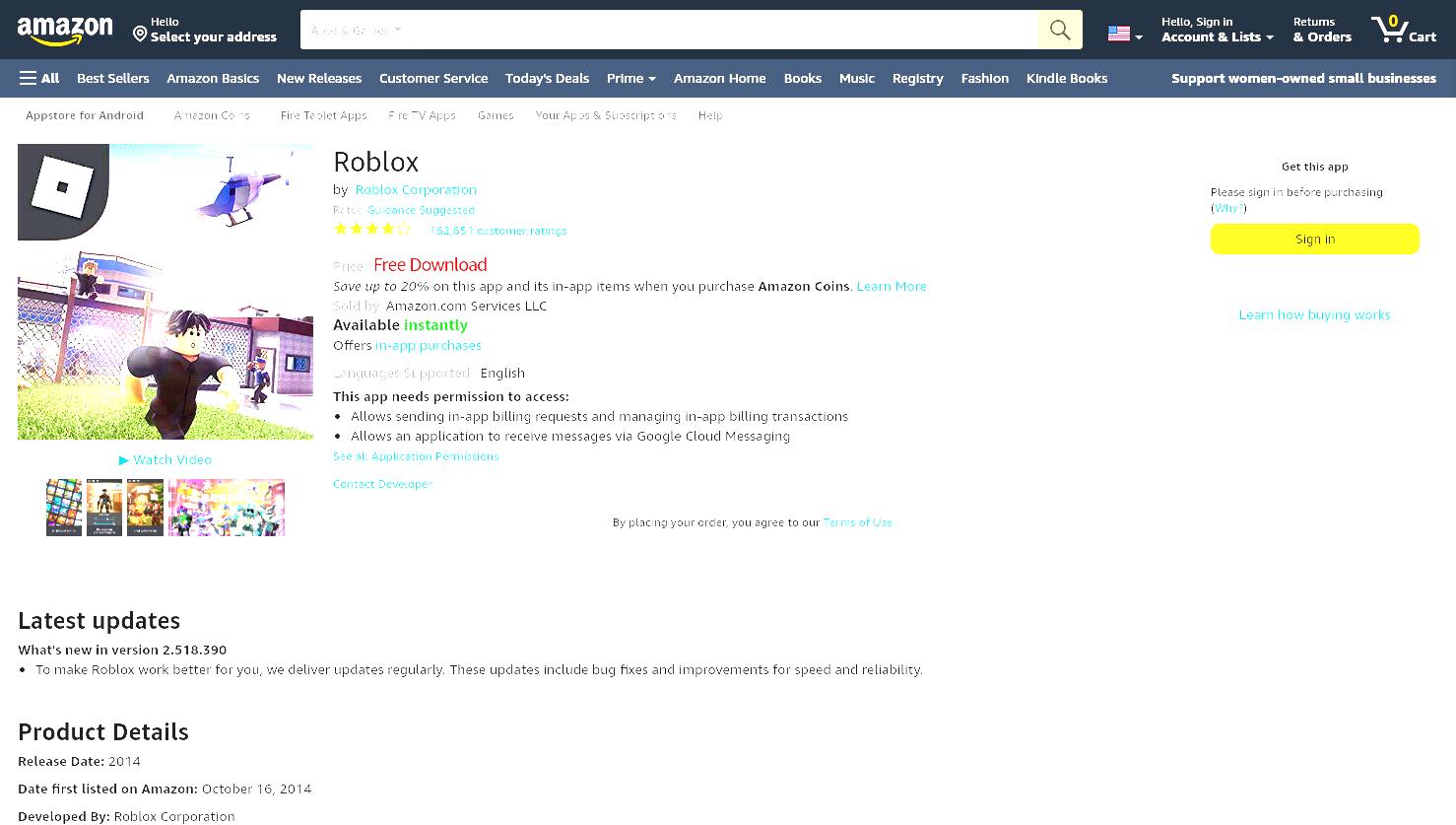Click the Amazon logo
The height and width of the screenshot is (825, 1456).
[65, 31]
